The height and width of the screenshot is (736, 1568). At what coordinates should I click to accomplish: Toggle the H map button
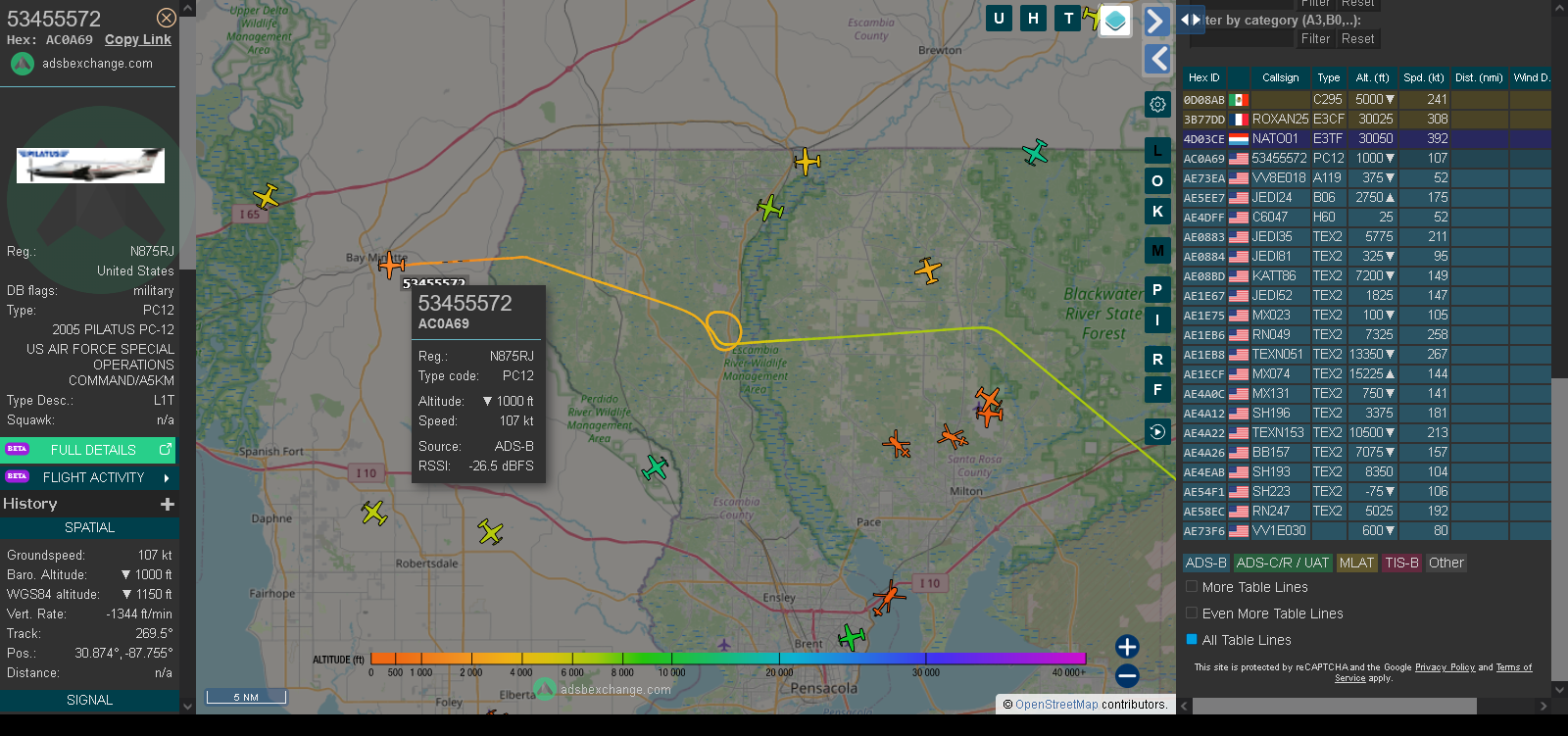click(1033, 18)
